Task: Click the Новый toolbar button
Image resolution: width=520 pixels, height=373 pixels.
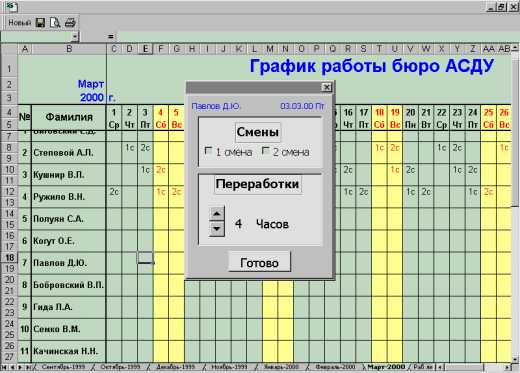Action: coord(20,23)
